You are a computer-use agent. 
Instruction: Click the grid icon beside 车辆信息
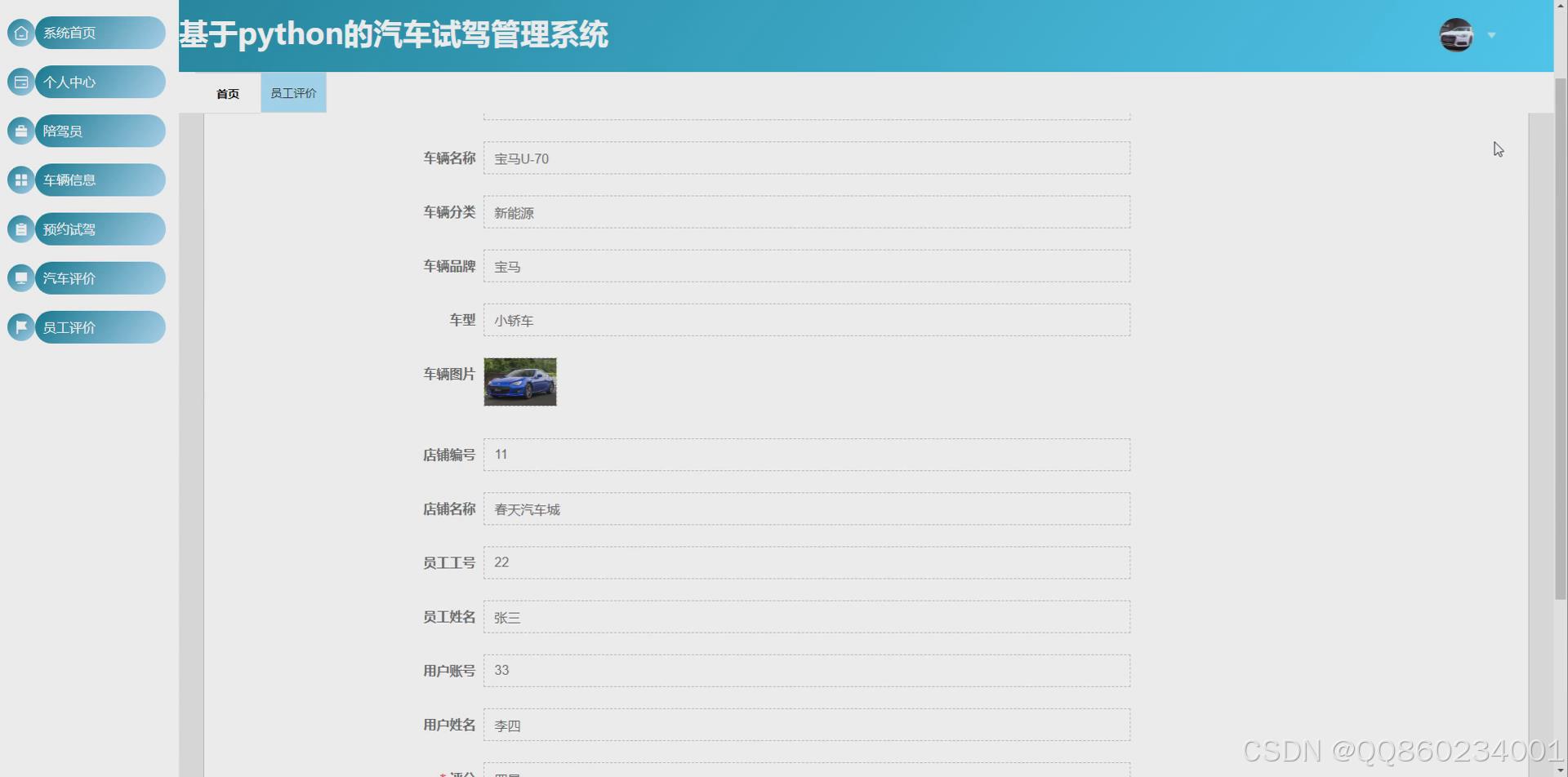[x=21, y=180]
